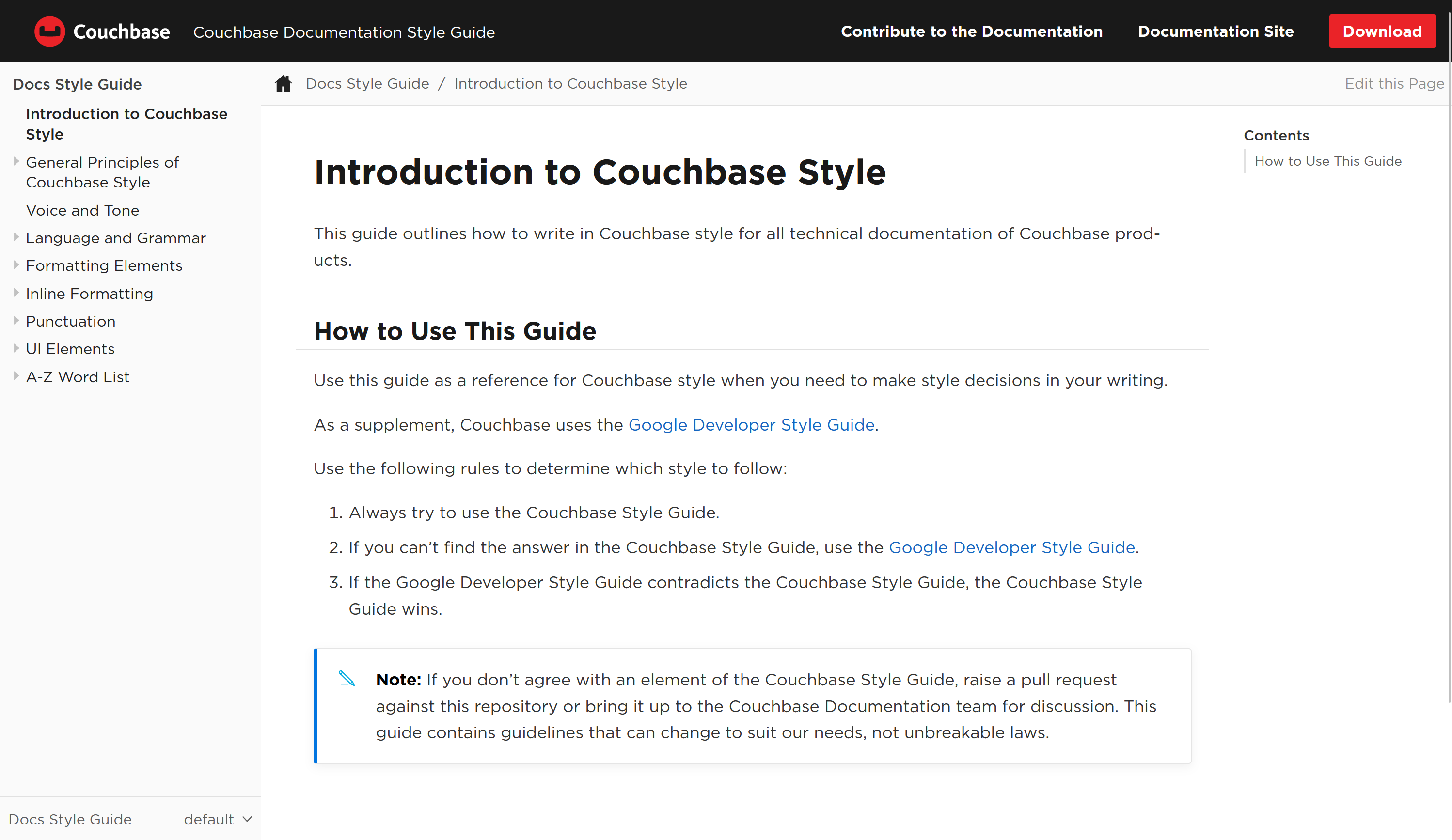Jump to How to Use This Guide

[1328, 161]
